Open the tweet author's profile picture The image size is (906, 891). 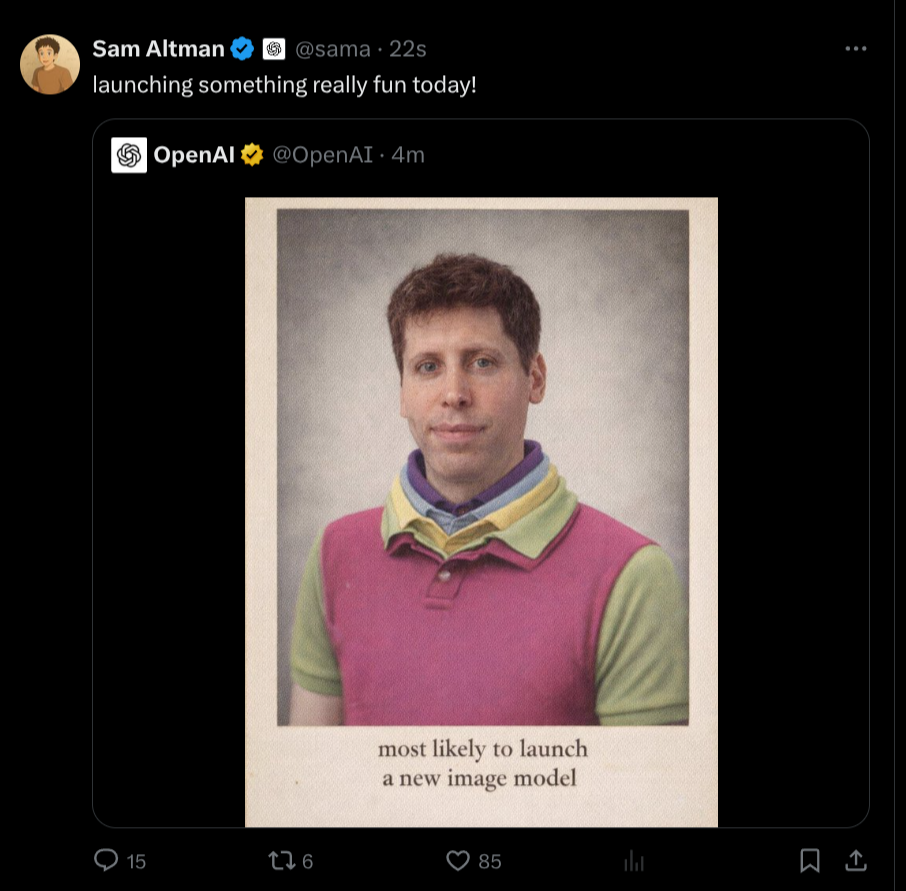50,64
